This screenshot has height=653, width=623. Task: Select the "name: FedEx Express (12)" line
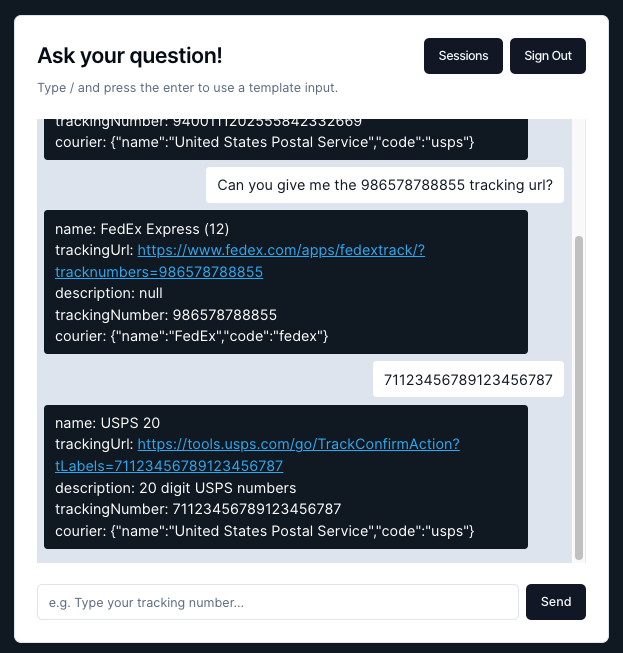142,229
